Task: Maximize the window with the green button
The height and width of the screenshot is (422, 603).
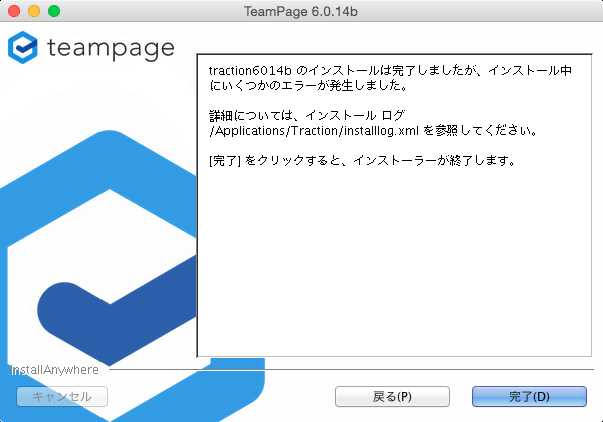Action: pyautogui.click(x=54, y=10)
